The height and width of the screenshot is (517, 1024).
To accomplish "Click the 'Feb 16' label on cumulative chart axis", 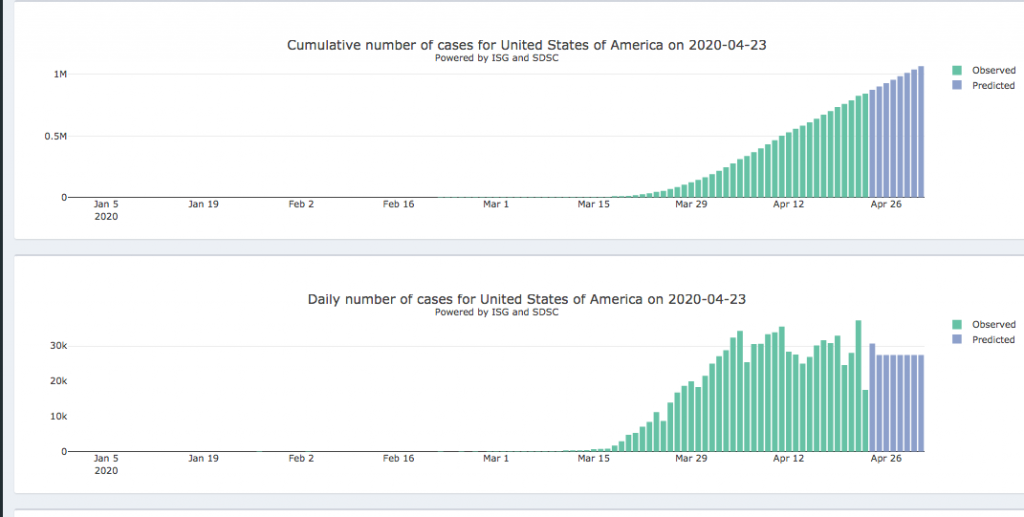I will click(399, 204).
